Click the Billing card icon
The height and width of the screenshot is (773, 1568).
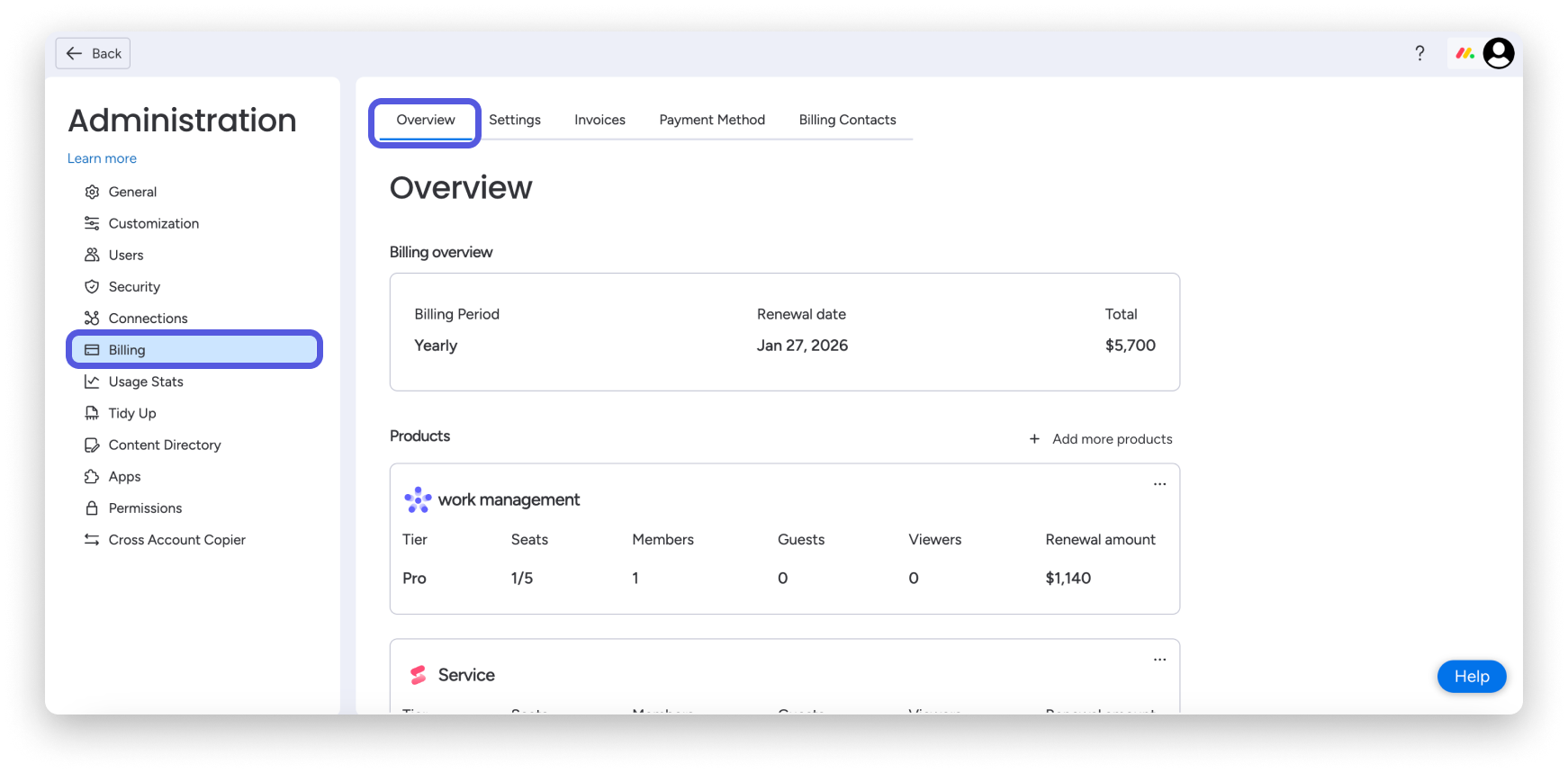[92, 350]
